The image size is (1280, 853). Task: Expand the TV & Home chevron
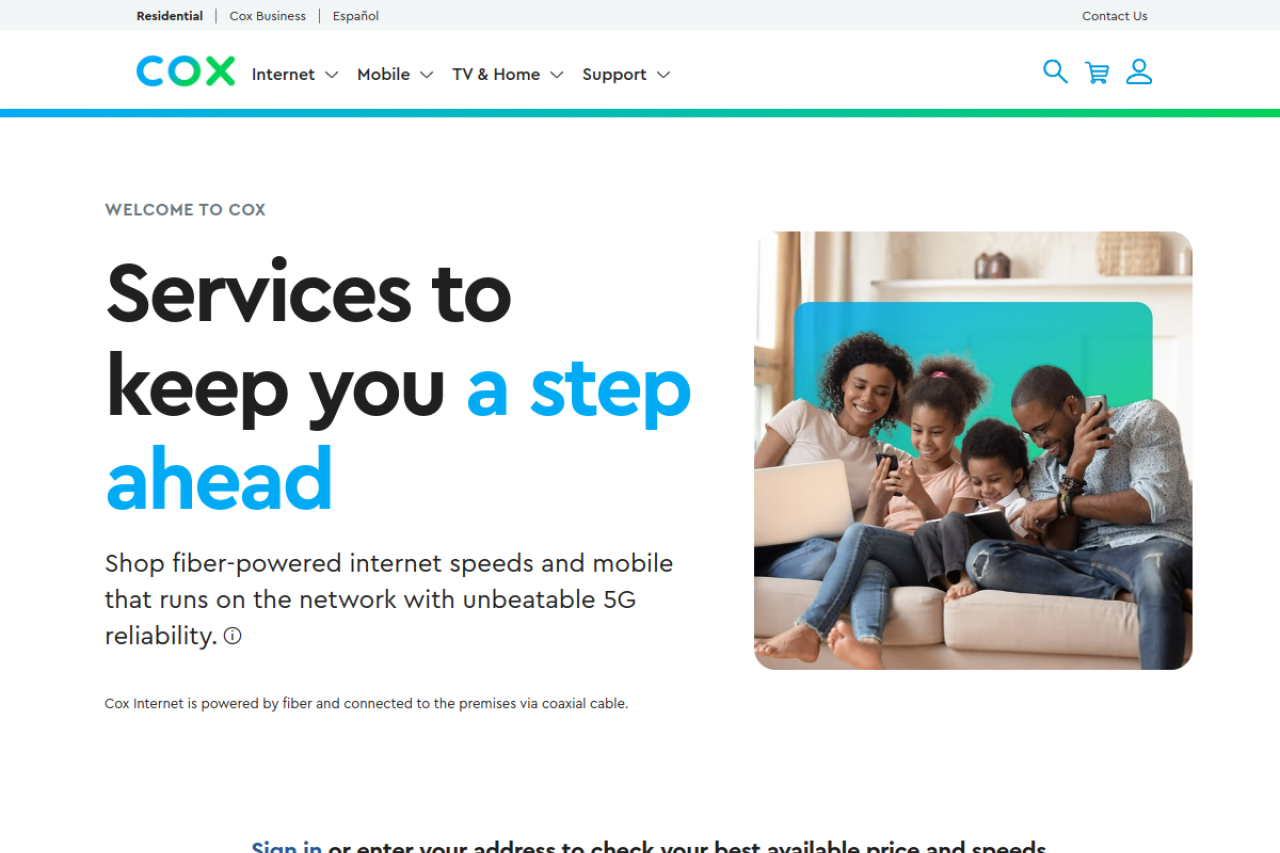pyautogui.click(x=557, y=75)
